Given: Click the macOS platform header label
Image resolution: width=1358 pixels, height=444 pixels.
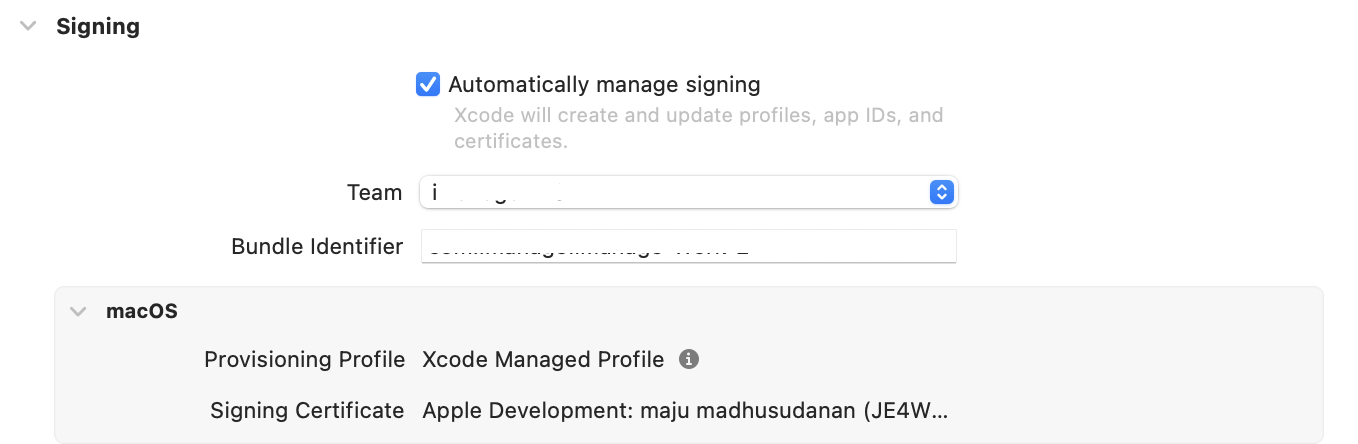Looking at the screenshot, I should click(x=142, y=312).
